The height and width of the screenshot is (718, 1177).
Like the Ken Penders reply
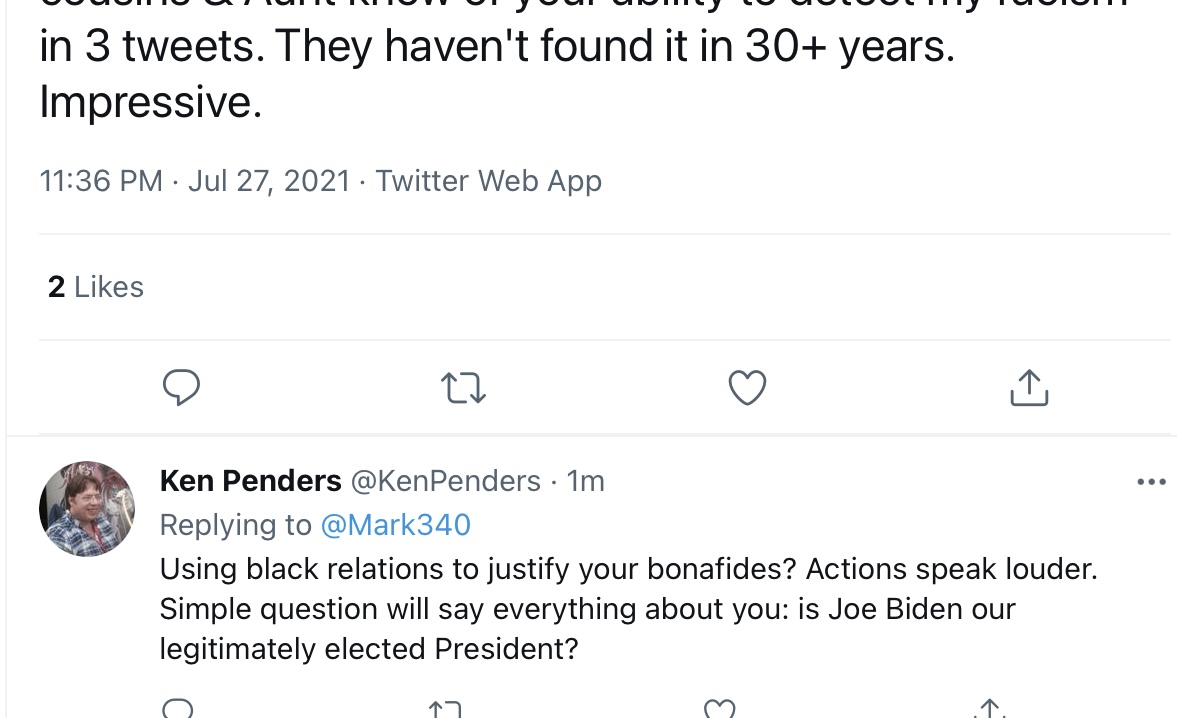(x=719, y=708)
